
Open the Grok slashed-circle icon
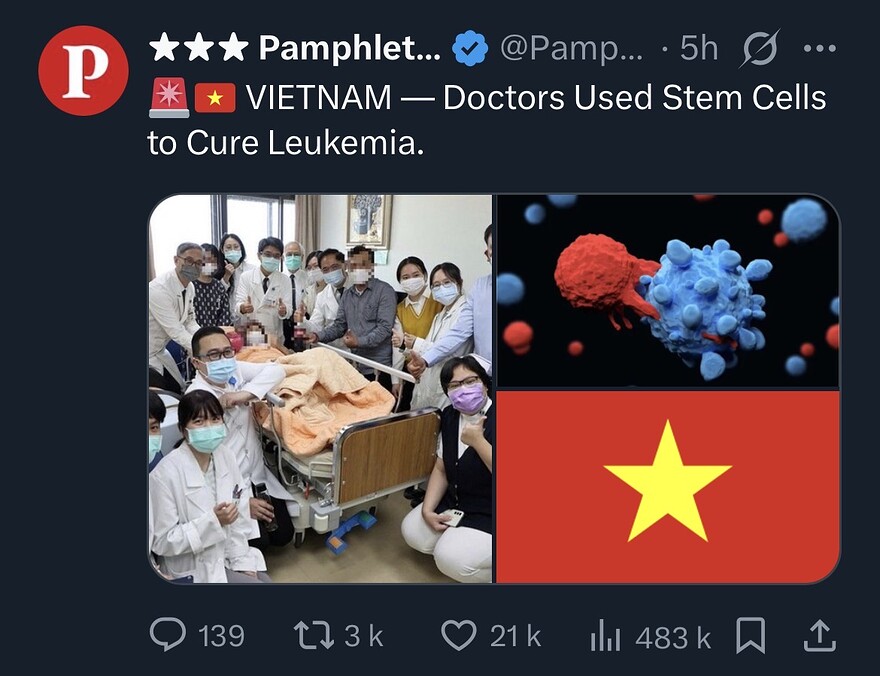point(760,48)
